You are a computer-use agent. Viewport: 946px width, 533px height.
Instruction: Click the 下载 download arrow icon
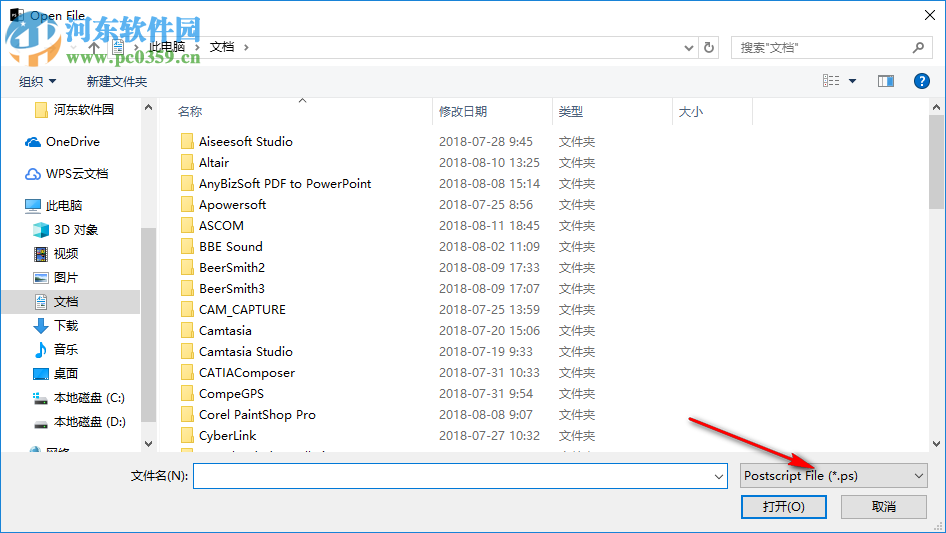point(40,326)
